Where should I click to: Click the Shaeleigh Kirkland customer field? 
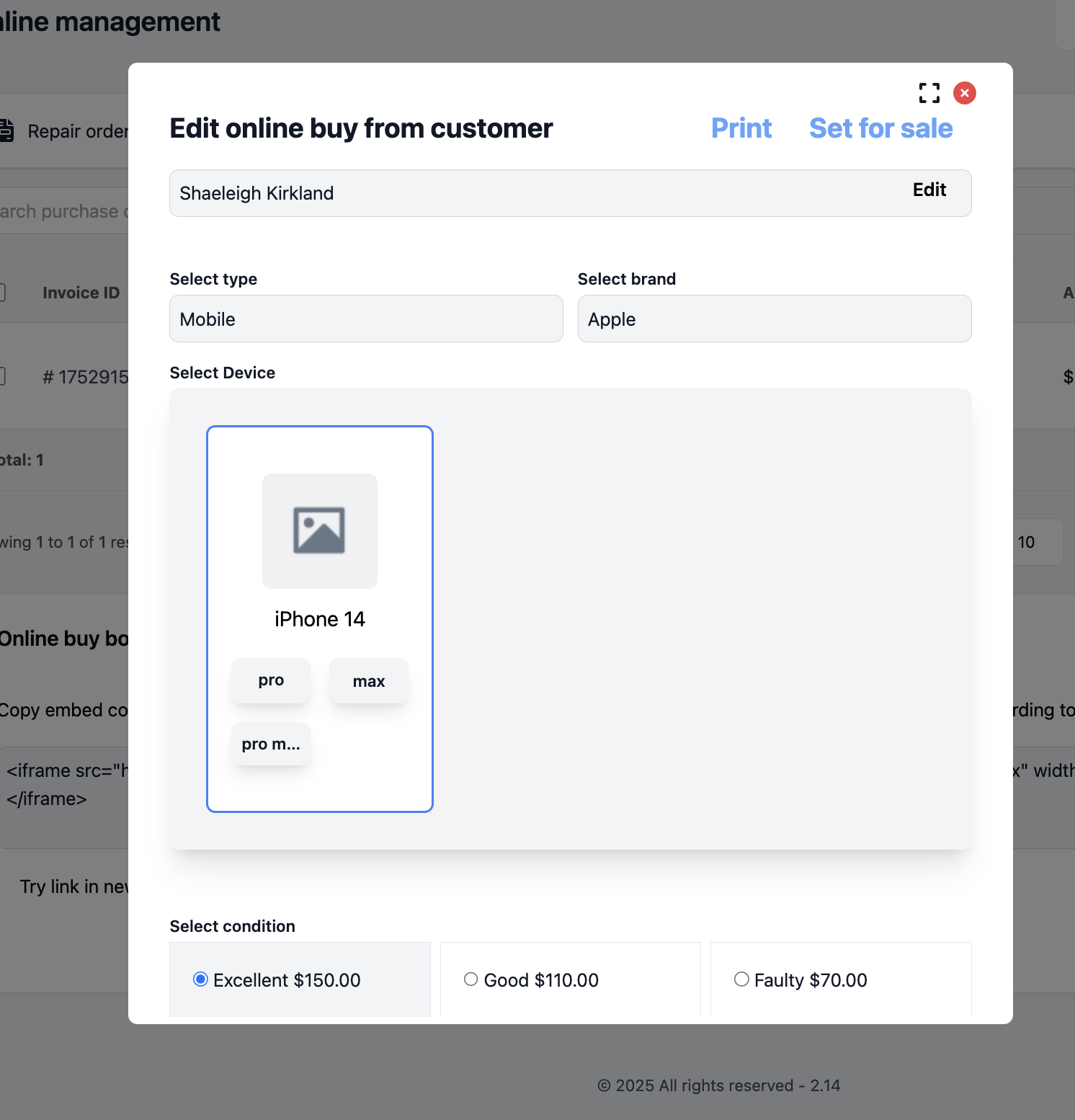504,193
